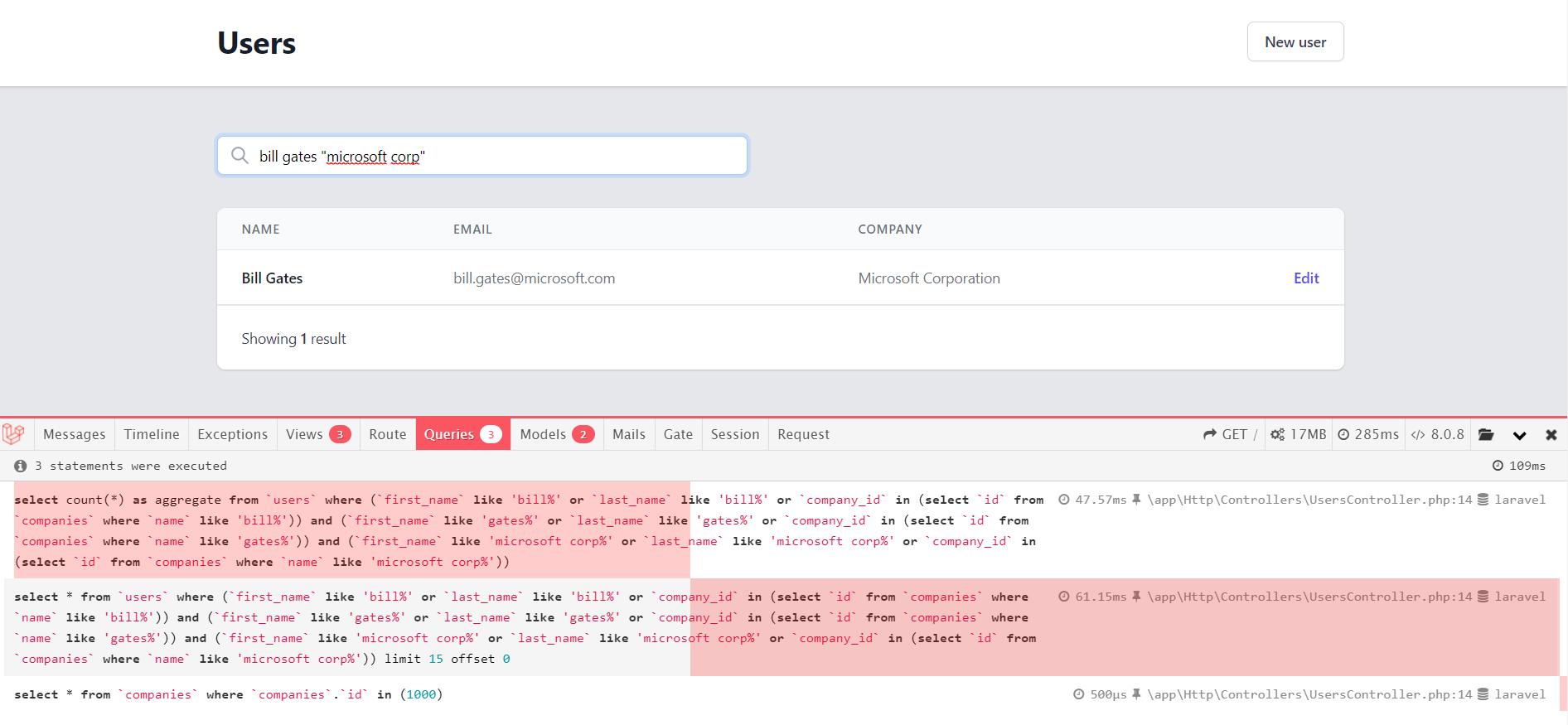Click the Users page heading

pos(256,43)
